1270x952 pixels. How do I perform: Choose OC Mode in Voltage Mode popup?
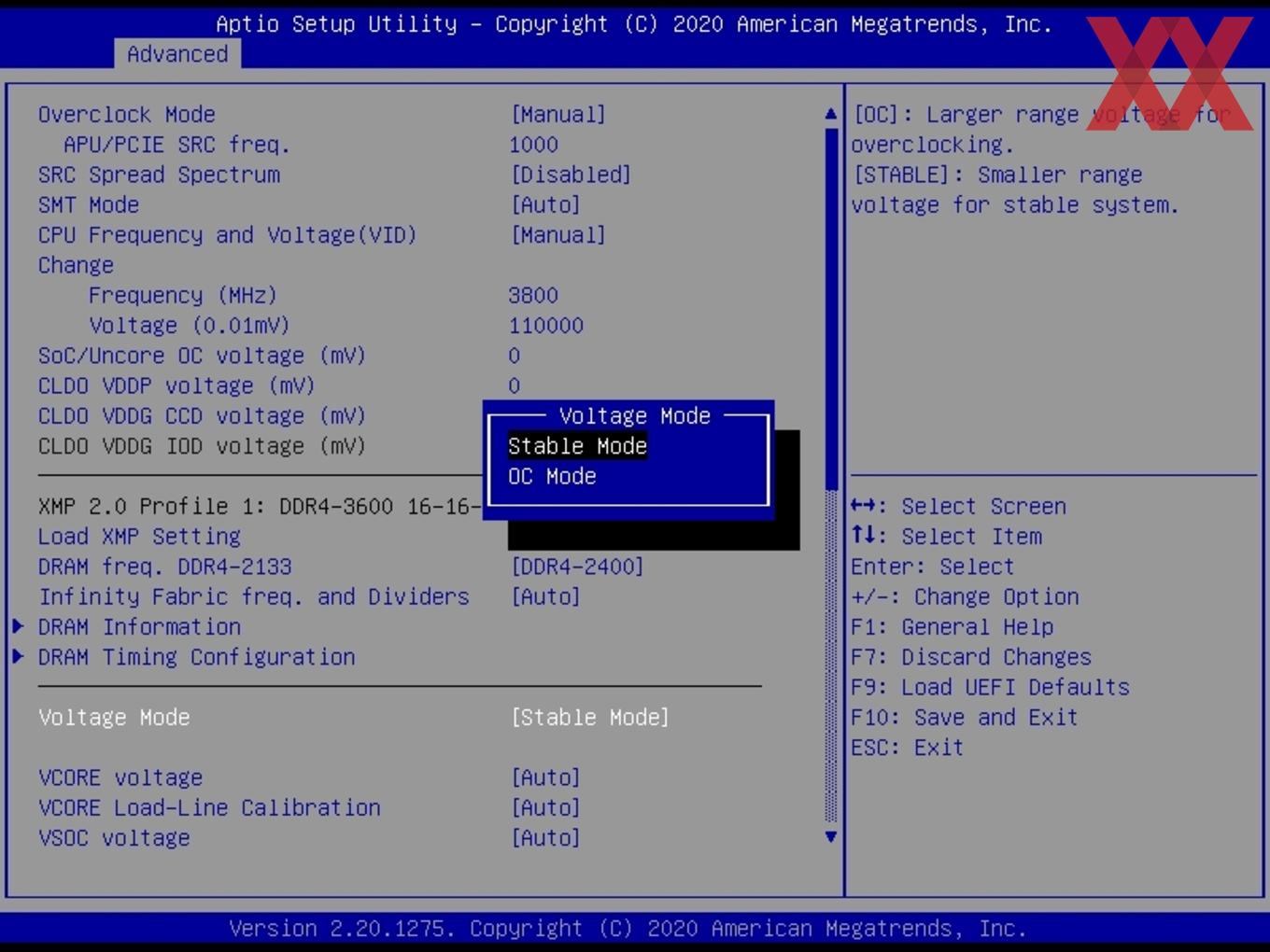tap(552, 476)
